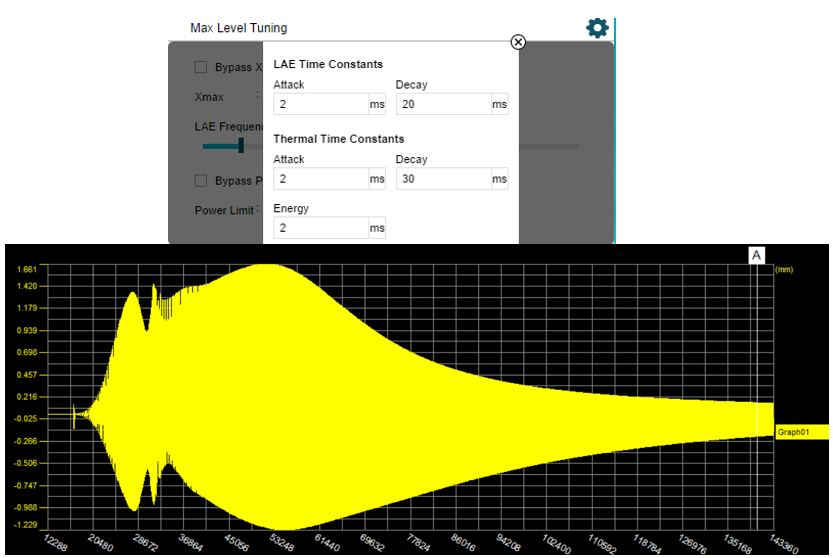Click the Xmax parameter label
The width and height of the screenshot is (833, 558).
pos(209,97)
